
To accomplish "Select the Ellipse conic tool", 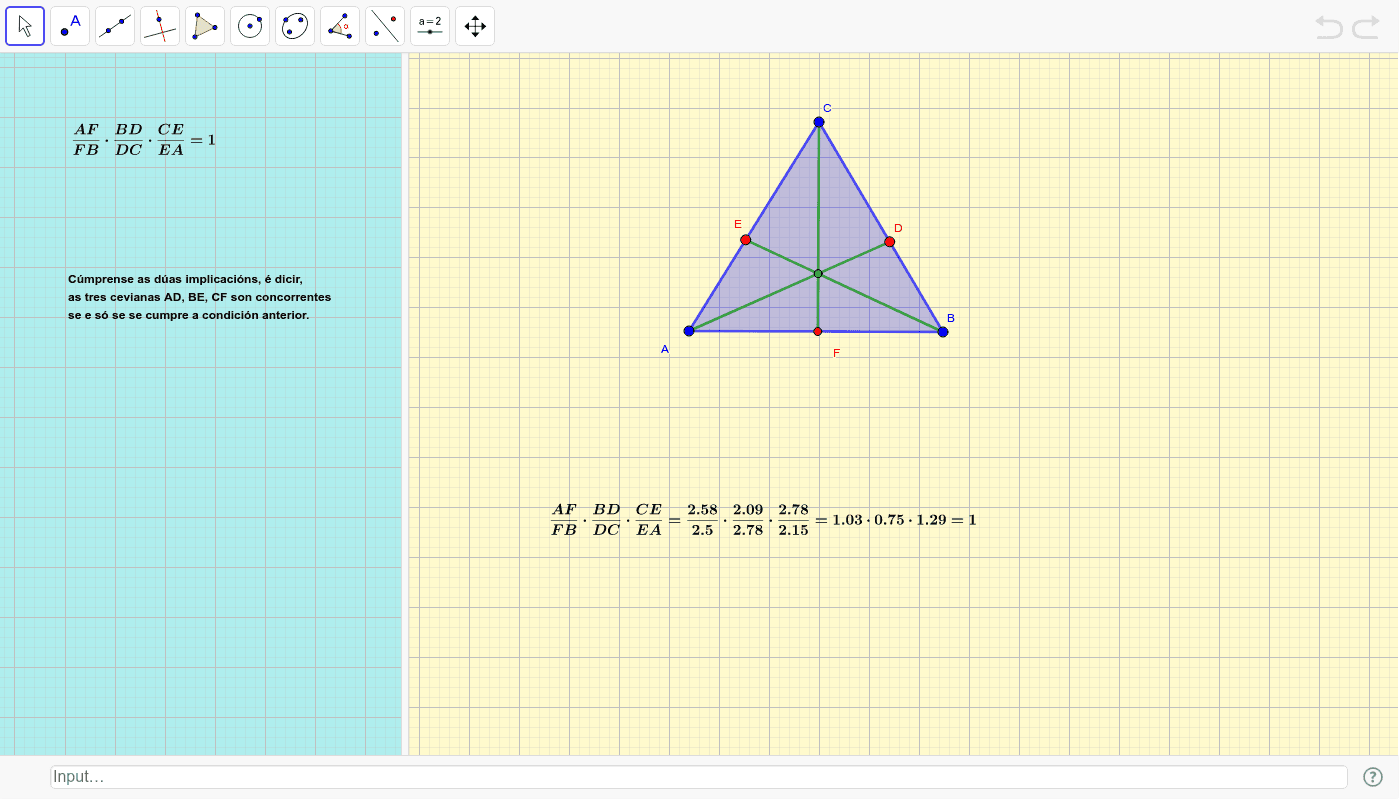I will pos(295,26).
